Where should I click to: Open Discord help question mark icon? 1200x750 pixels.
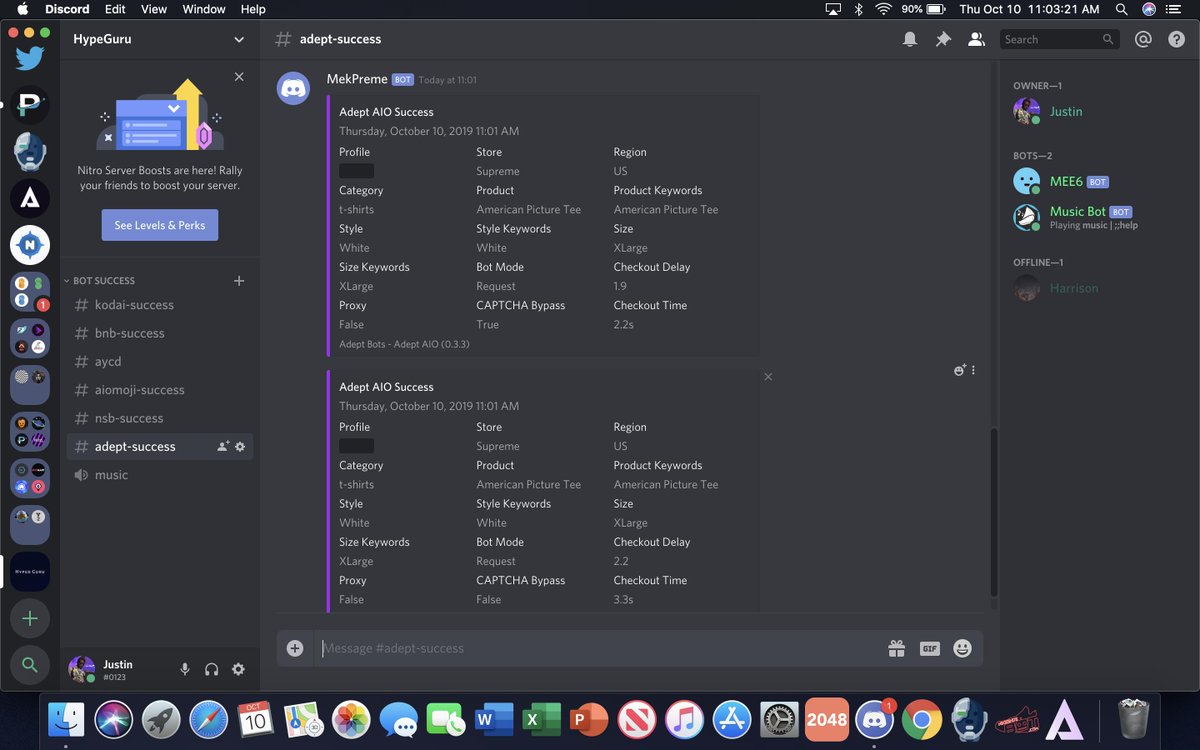tap(1176, 39)
